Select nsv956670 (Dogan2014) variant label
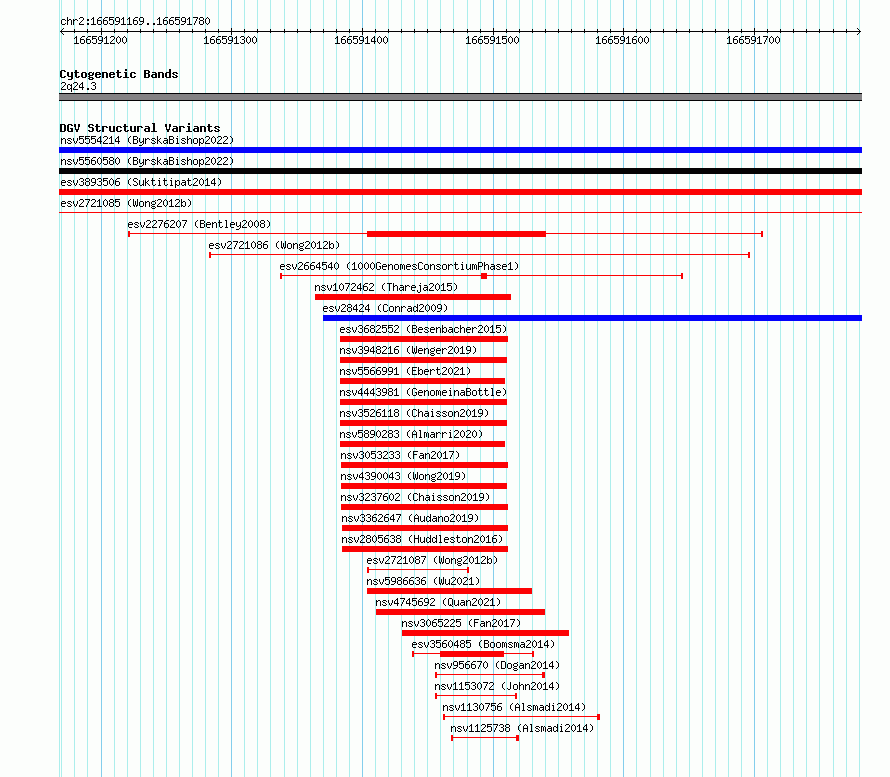This screenshot has width=890, height=777. pyautogui.click(x=497, y=665)
